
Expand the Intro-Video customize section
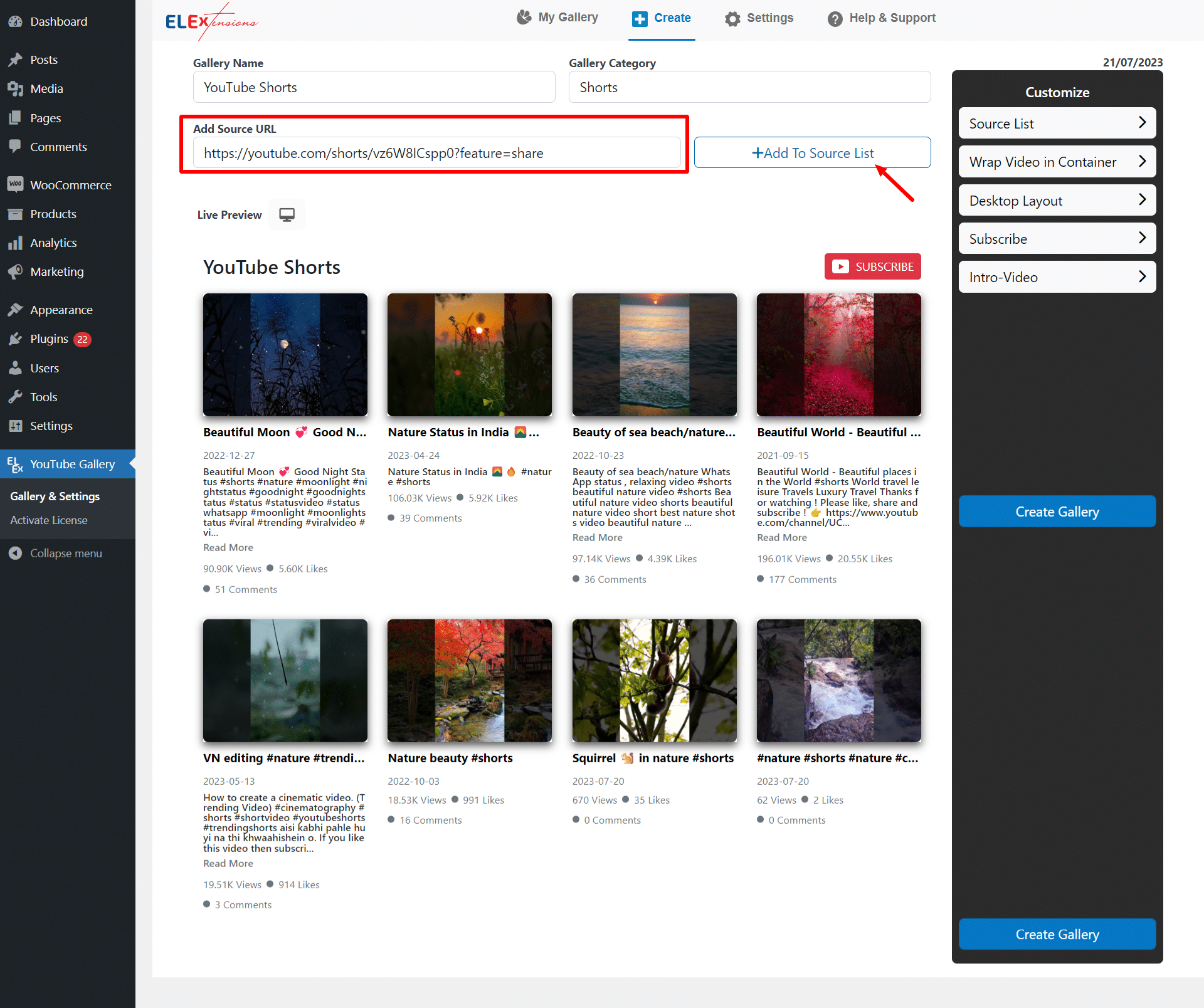click(x=1057, y=276)
